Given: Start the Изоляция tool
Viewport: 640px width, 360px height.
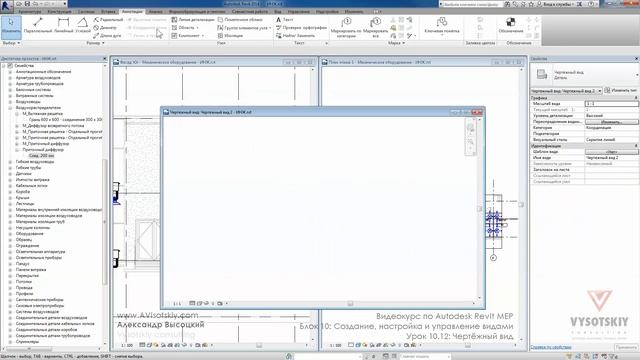Looking at the screenshot, I should coord(230,36).
